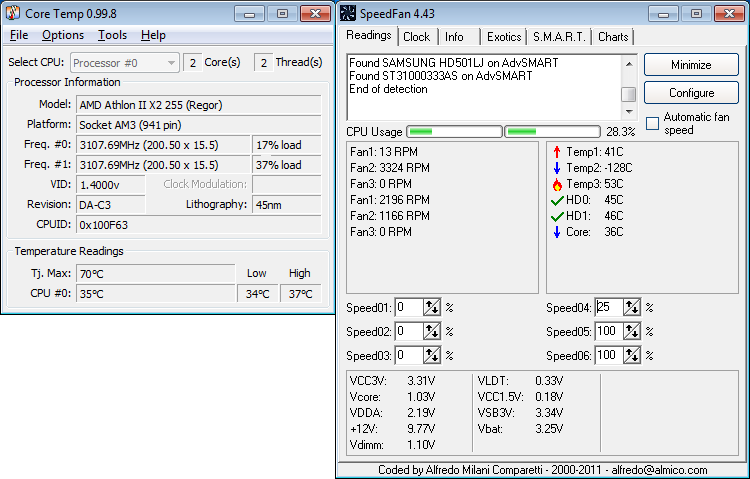Open the Help menu in Core Temp
Screen dimensions: 750x479
point(153,35)
